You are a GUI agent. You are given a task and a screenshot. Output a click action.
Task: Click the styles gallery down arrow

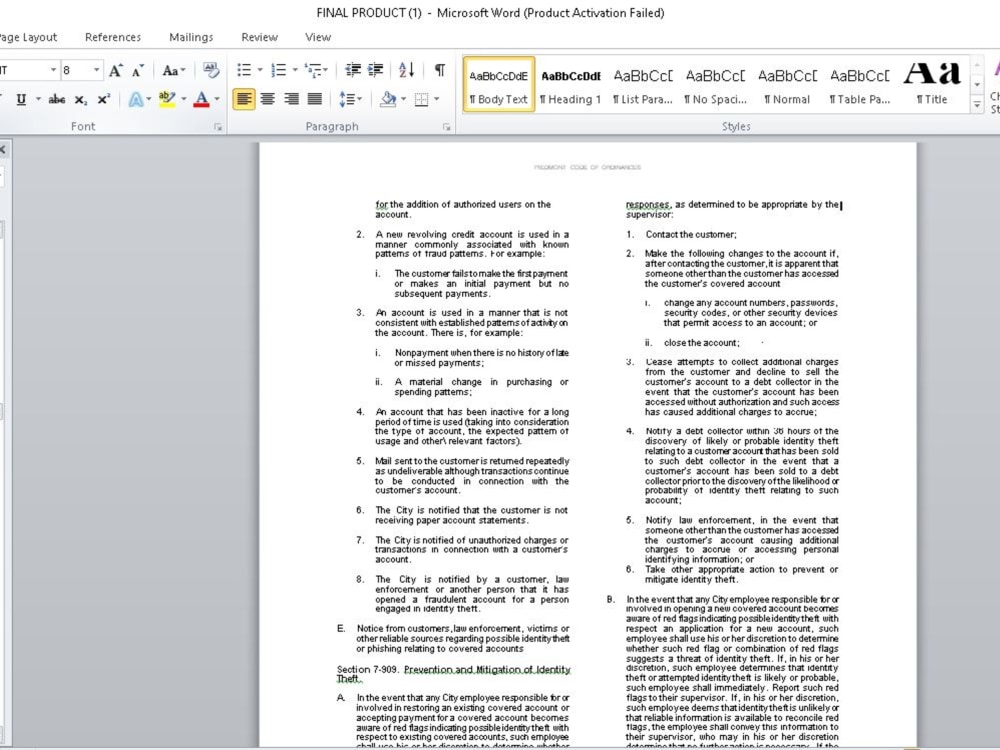tap(977, 84)
